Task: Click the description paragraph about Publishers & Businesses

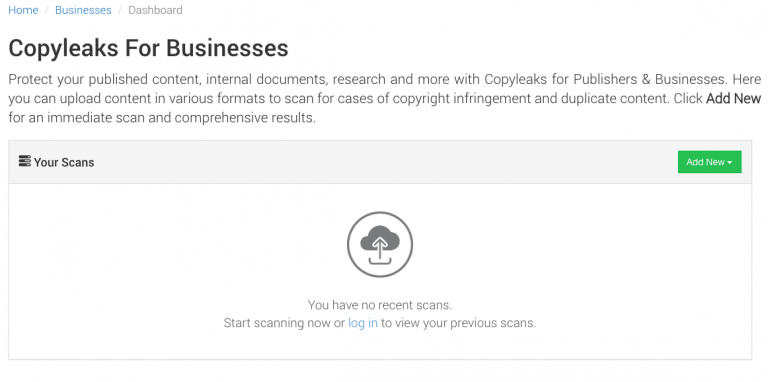Action: tap(384, 98)
